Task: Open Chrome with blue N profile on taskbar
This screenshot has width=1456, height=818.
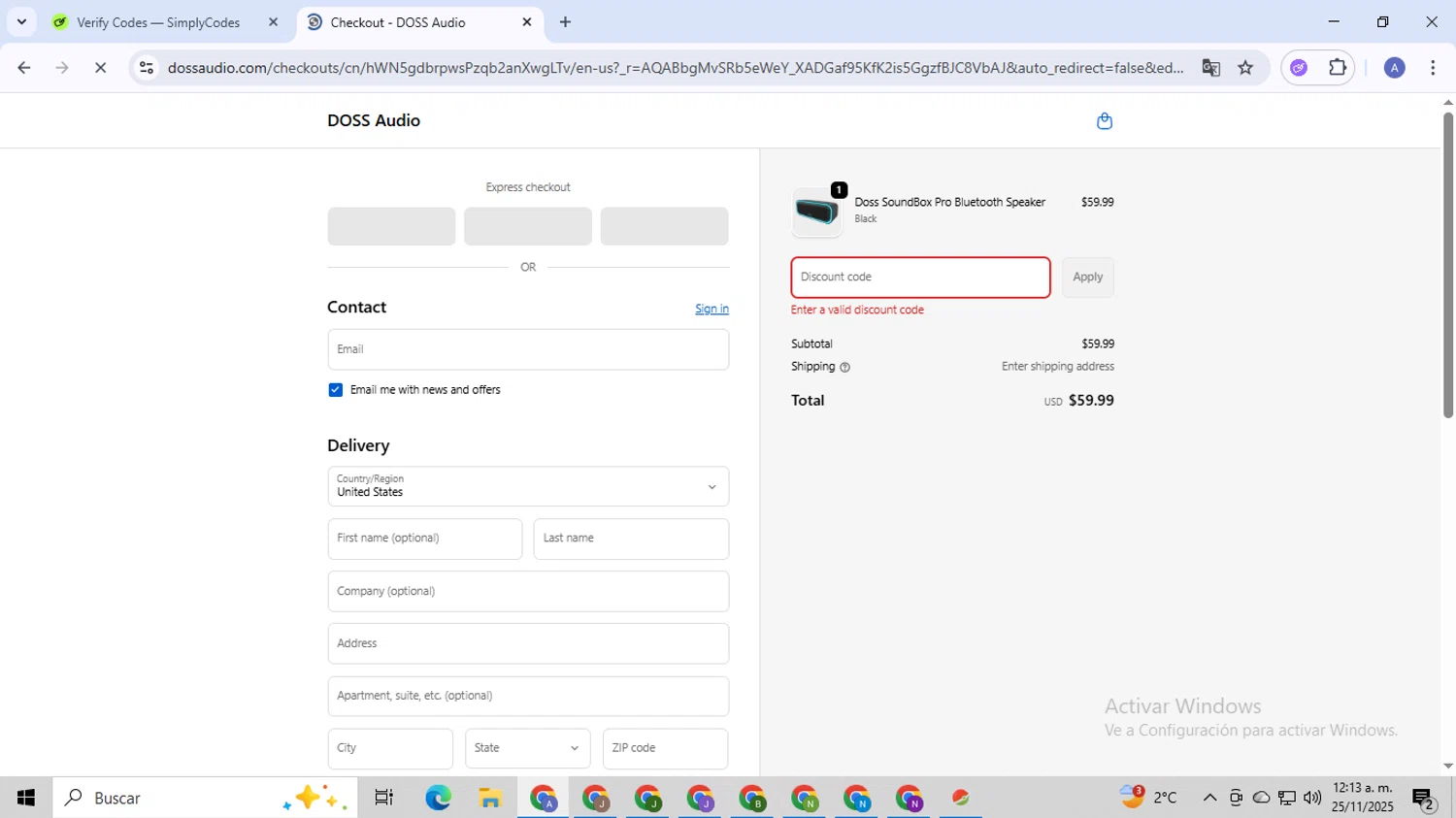Action: tap(857, 798)
